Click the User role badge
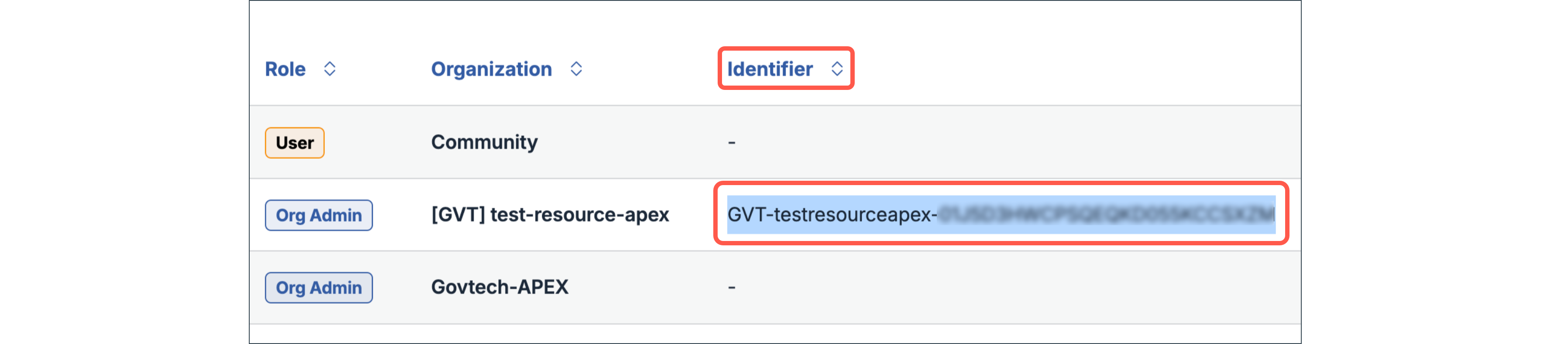The width and height of the screenshot is (1568, 344). [295, 142]
